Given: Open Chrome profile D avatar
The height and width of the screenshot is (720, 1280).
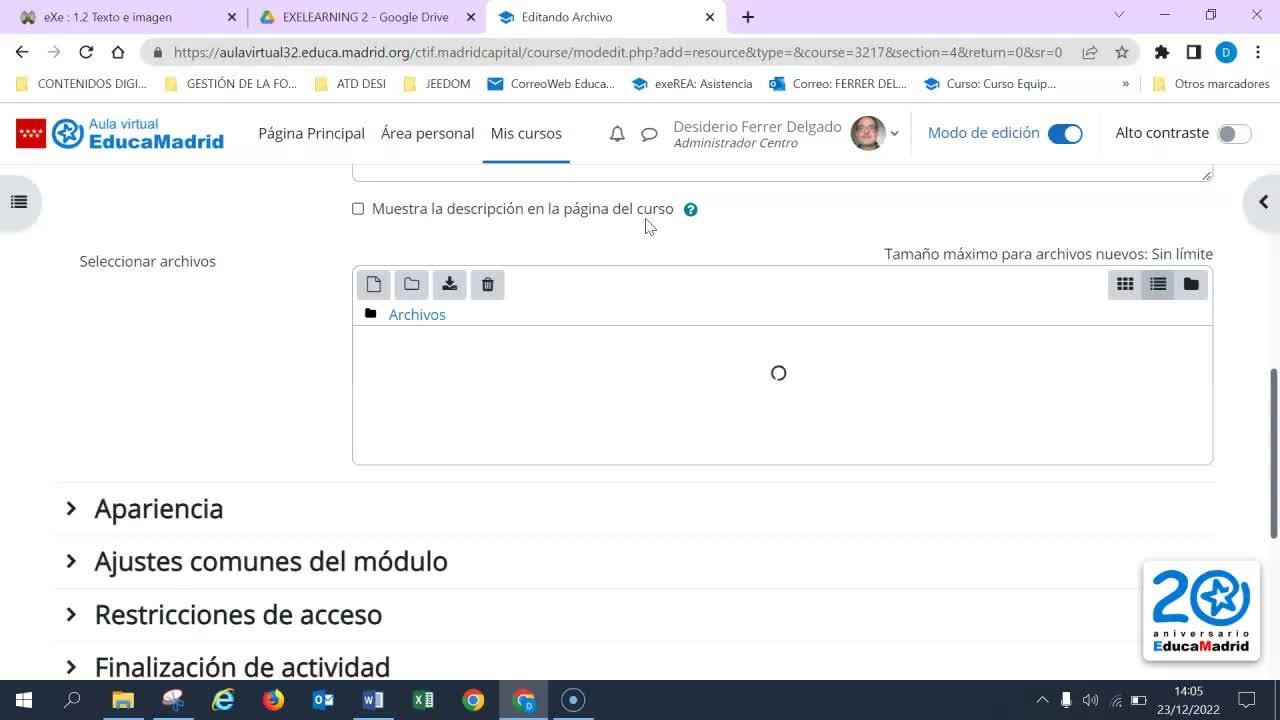Looking at the screenshot, I should click(x=1226, y=52).
